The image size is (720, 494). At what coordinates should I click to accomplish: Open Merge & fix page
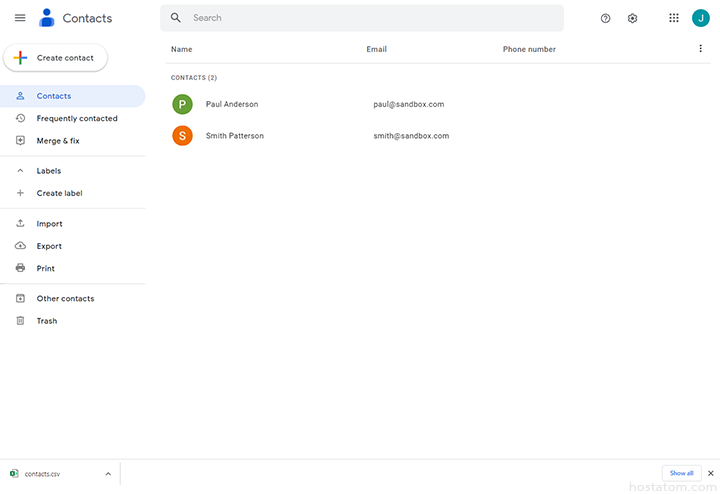coord(58,141)
